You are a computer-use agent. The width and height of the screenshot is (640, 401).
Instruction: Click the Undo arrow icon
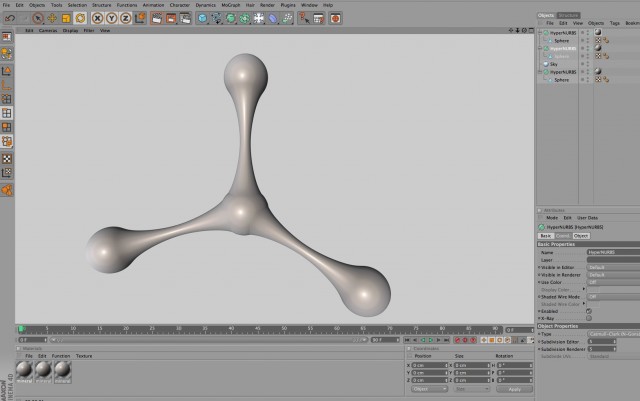pos(10,18)
